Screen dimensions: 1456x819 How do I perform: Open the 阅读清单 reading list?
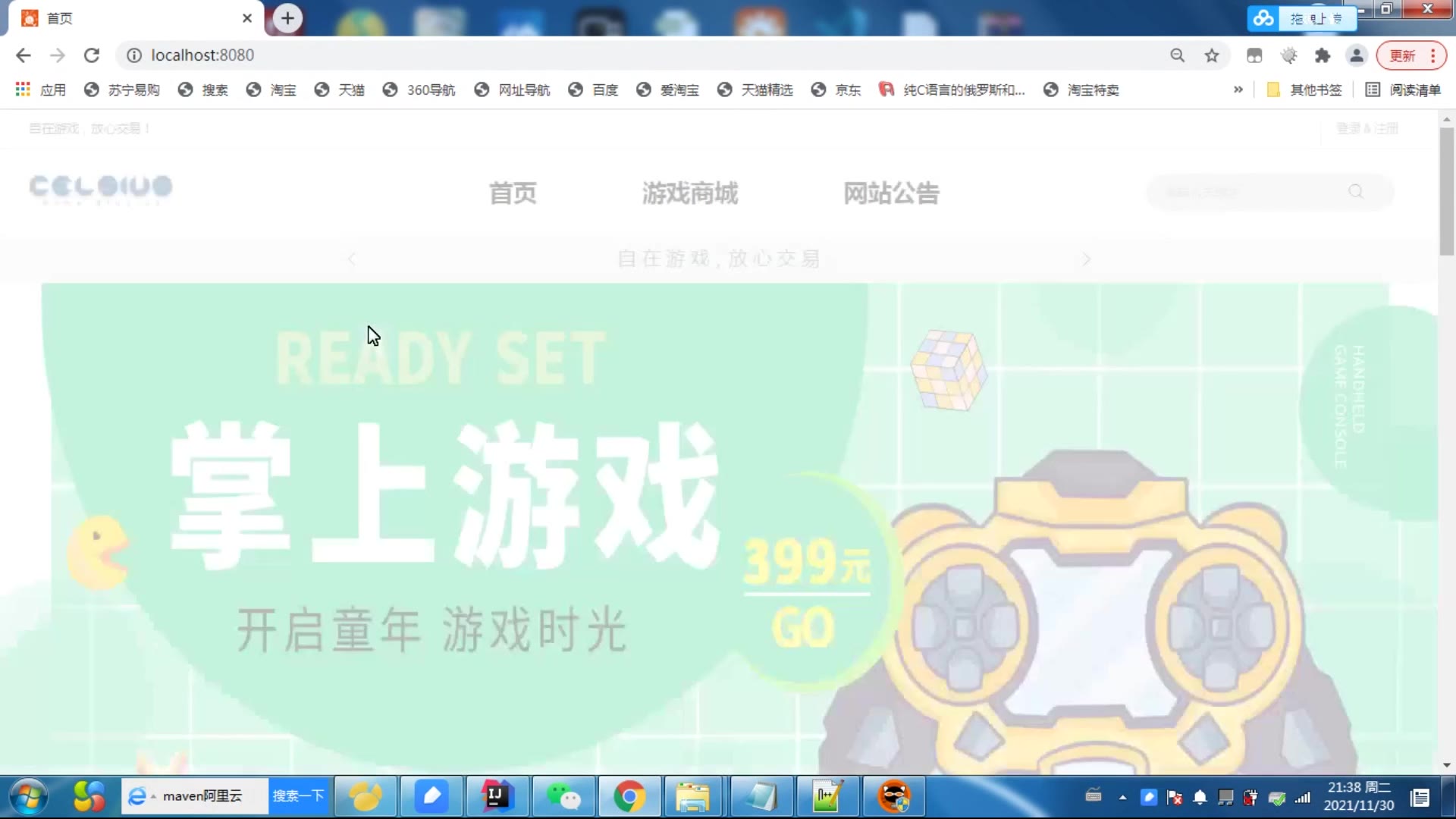point(1404,89)
